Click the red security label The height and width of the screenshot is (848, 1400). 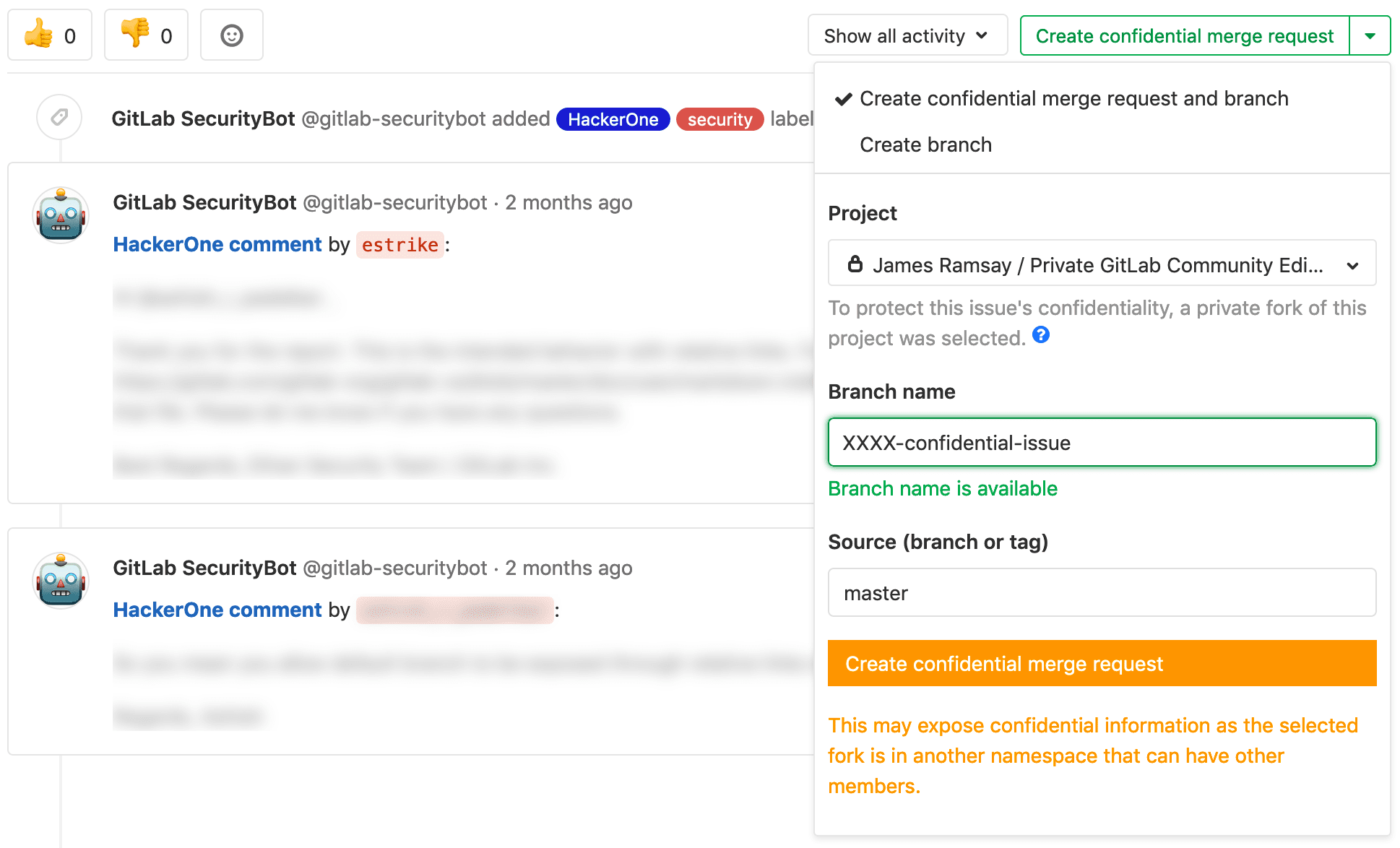coord(720,119)
